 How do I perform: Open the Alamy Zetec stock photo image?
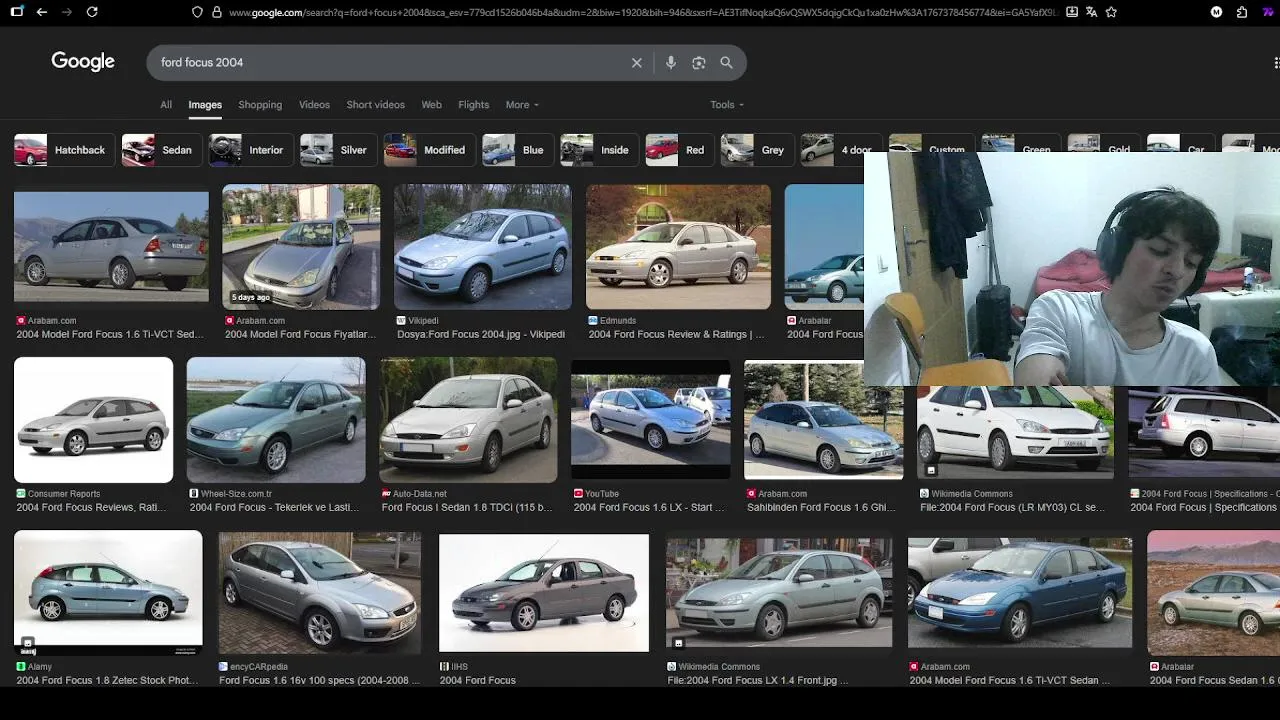click(x=108, y=593)
